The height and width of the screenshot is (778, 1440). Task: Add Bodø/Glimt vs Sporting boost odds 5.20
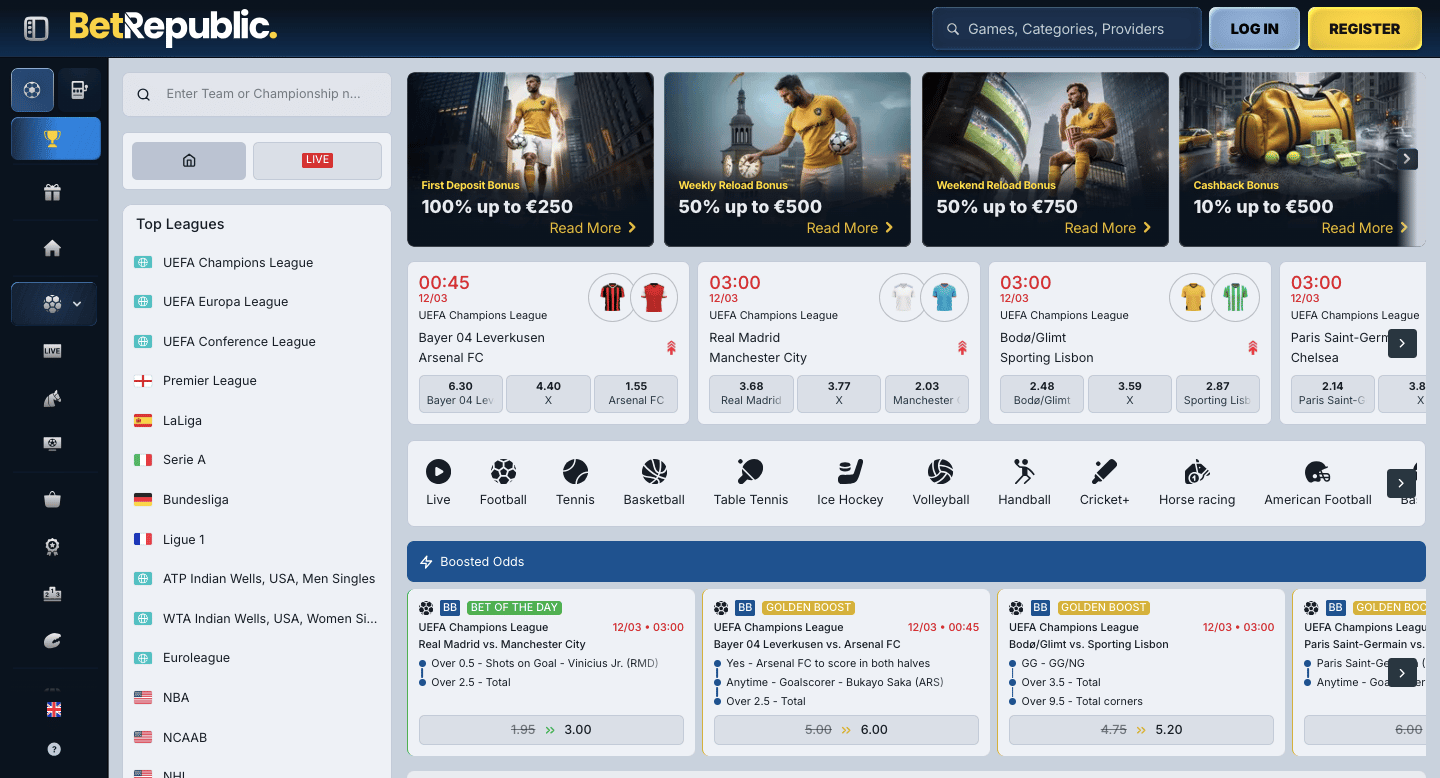click(1141, 730)
